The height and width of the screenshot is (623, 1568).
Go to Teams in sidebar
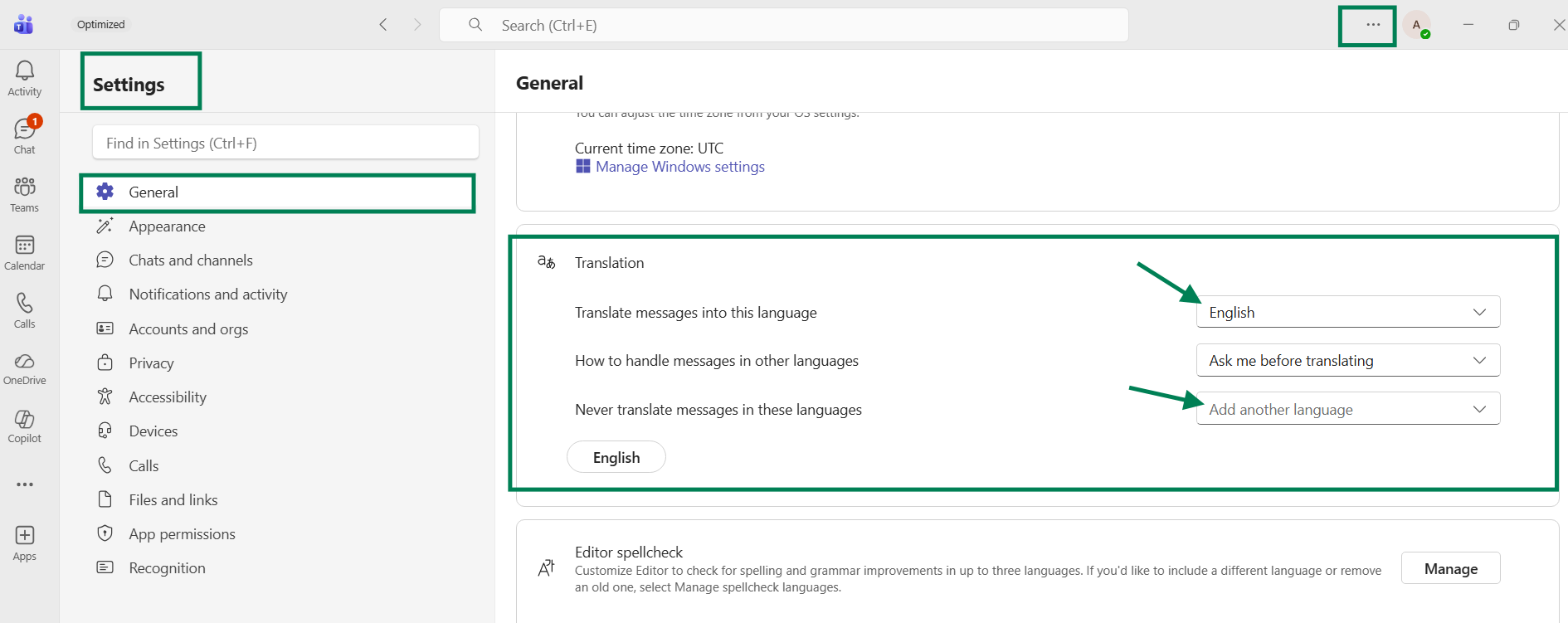pyautogui.click(x=25, y=194)
